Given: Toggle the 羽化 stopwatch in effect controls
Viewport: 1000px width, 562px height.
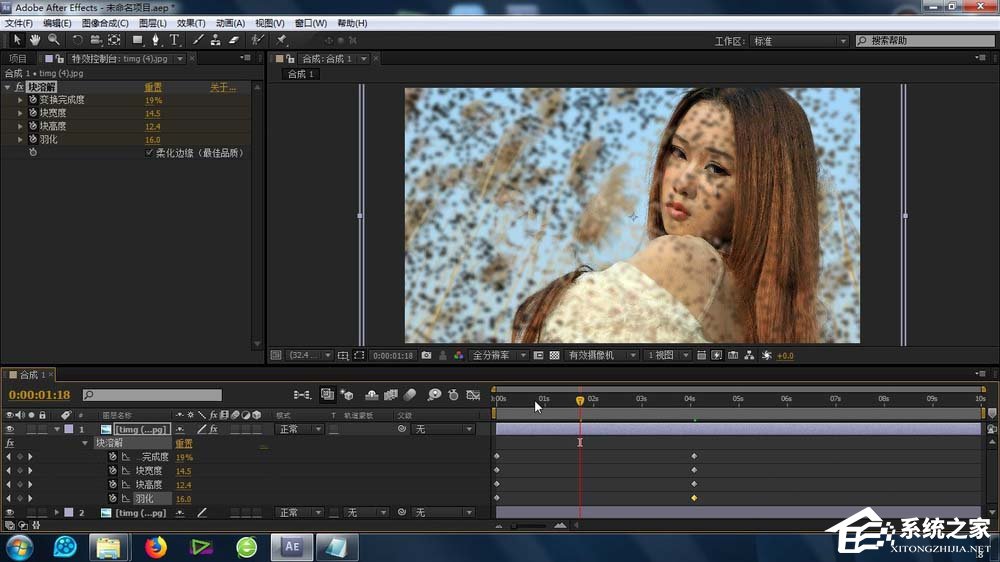Looking at the screenshot, I should click(x=32, y=140).
